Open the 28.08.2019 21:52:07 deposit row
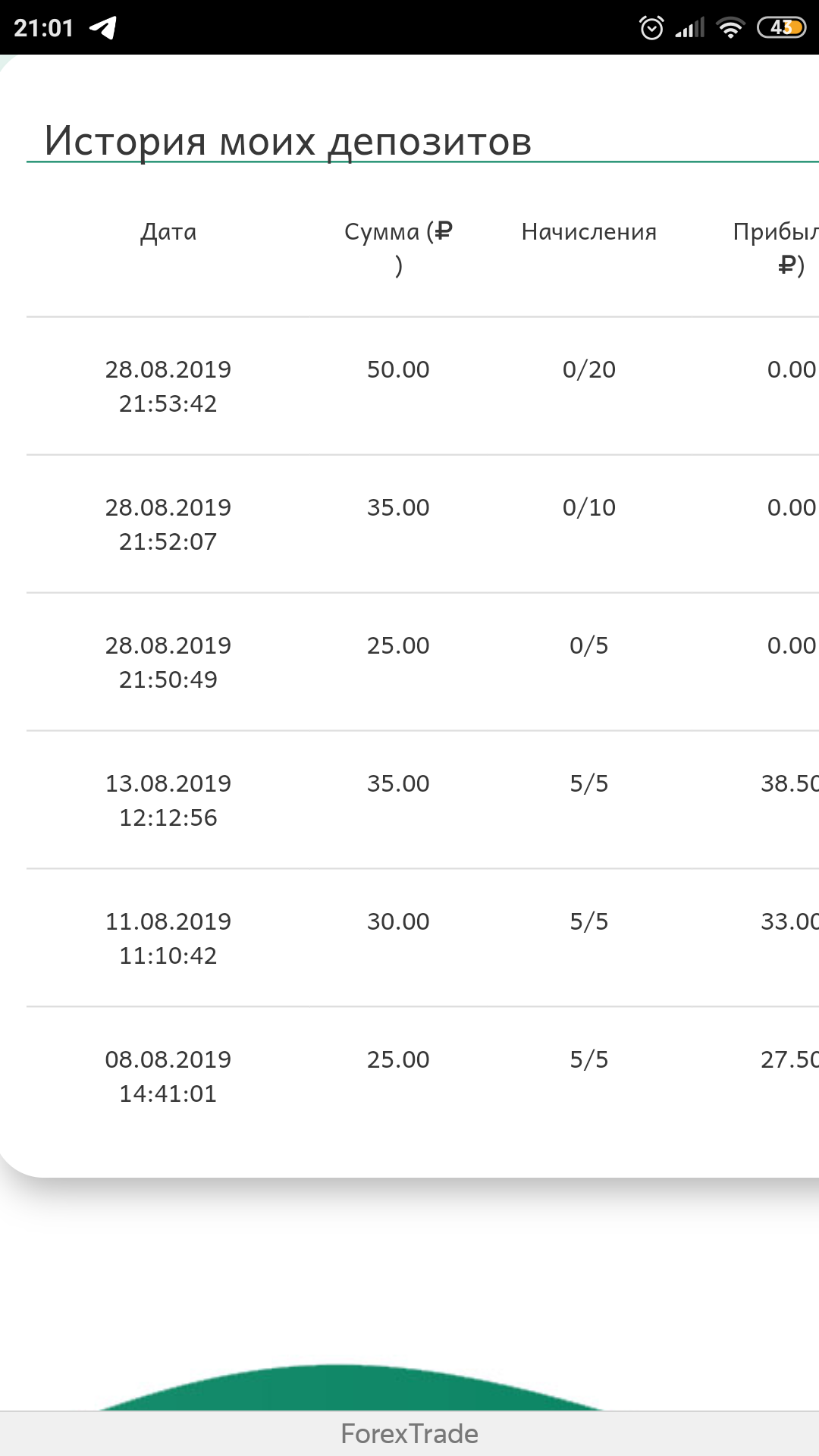This screenshot has width=819, height=1456. tap(422, 524)
